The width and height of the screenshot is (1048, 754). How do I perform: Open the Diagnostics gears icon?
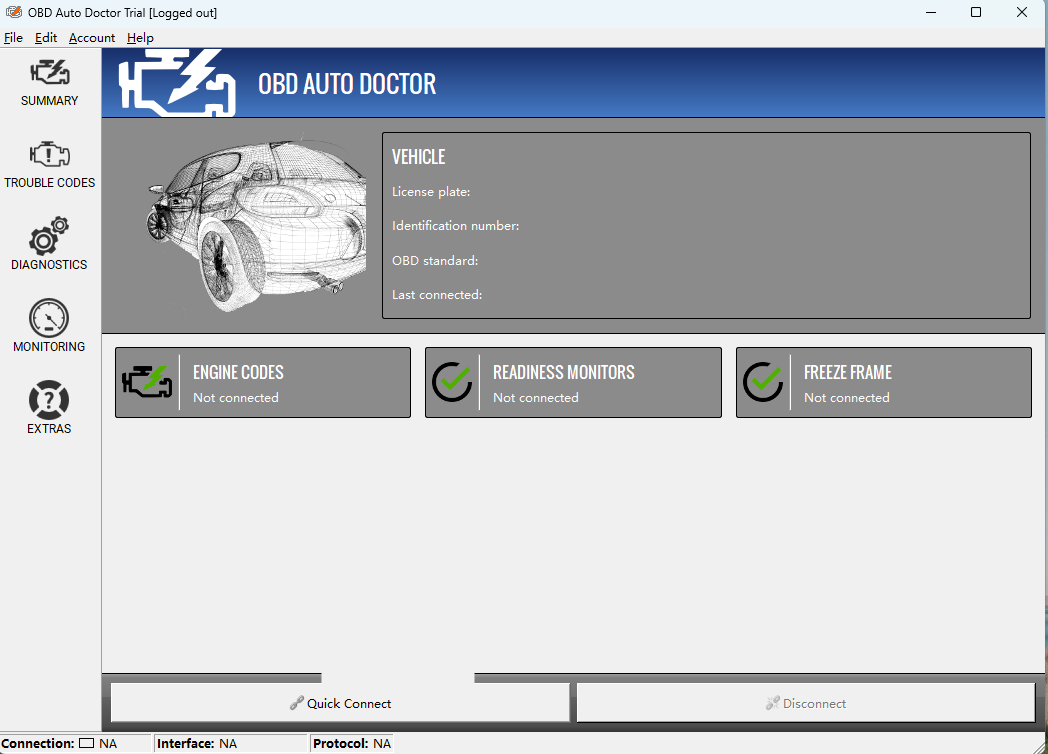click(49, 237)
